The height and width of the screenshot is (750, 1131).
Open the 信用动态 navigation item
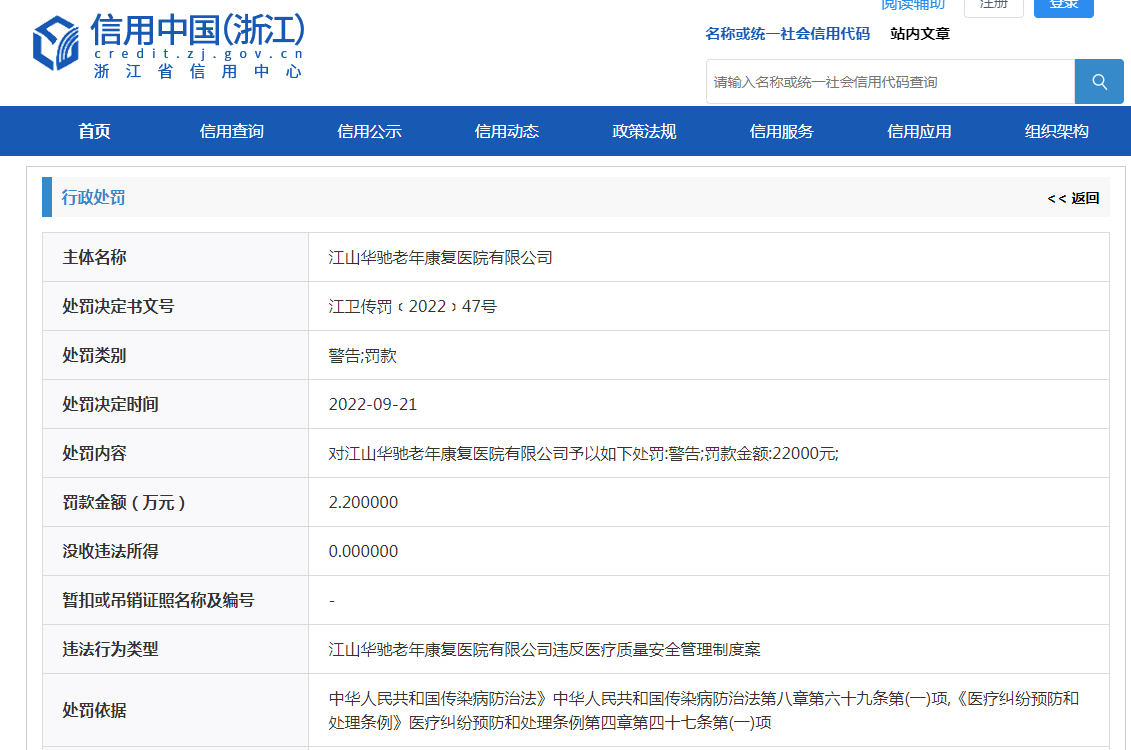(507, 131)
